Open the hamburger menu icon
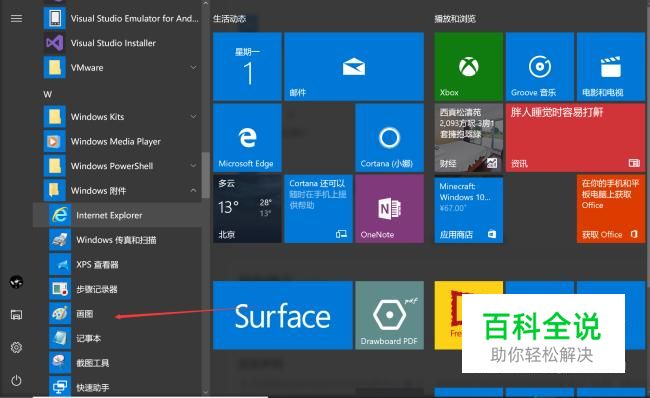Viewport: 650px width, 398px height. point(16,18)
